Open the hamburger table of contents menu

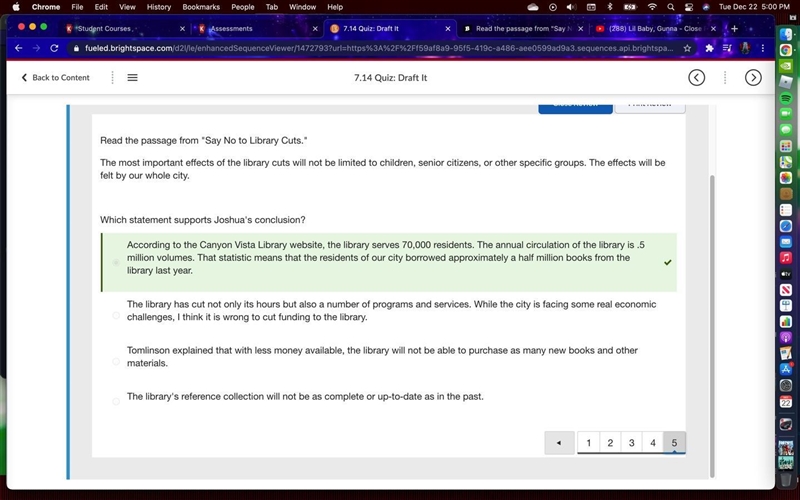point(132,78)
